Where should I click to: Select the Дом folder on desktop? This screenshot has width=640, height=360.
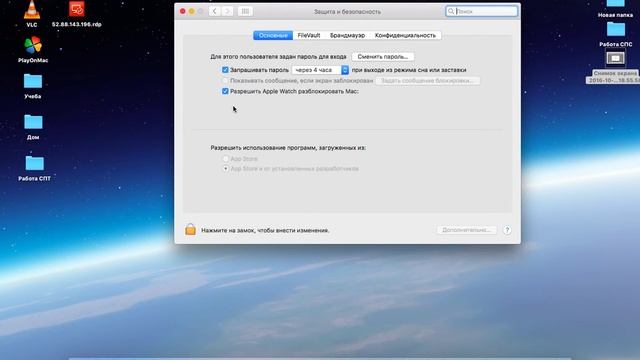click(x=33, y=122)
